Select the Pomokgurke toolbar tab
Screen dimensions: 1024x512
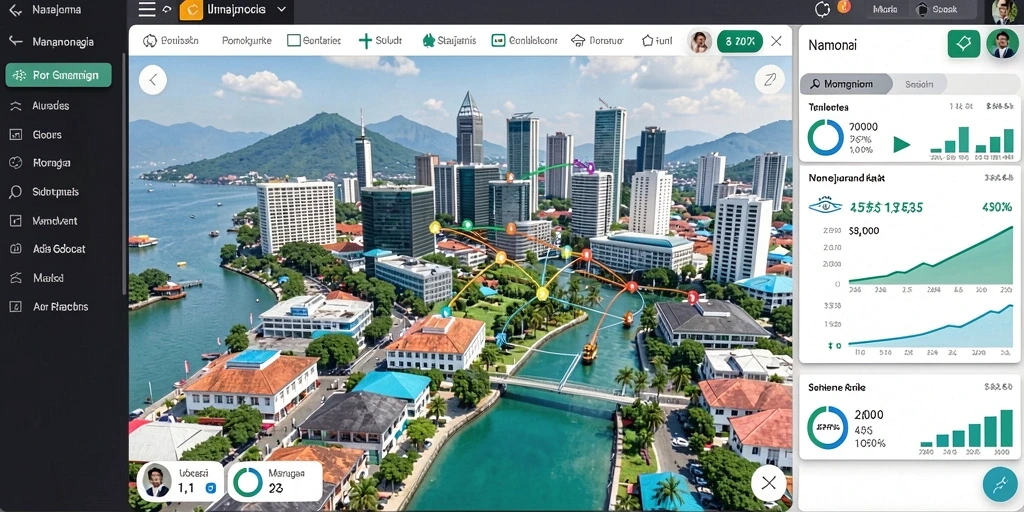click(246, 40)
